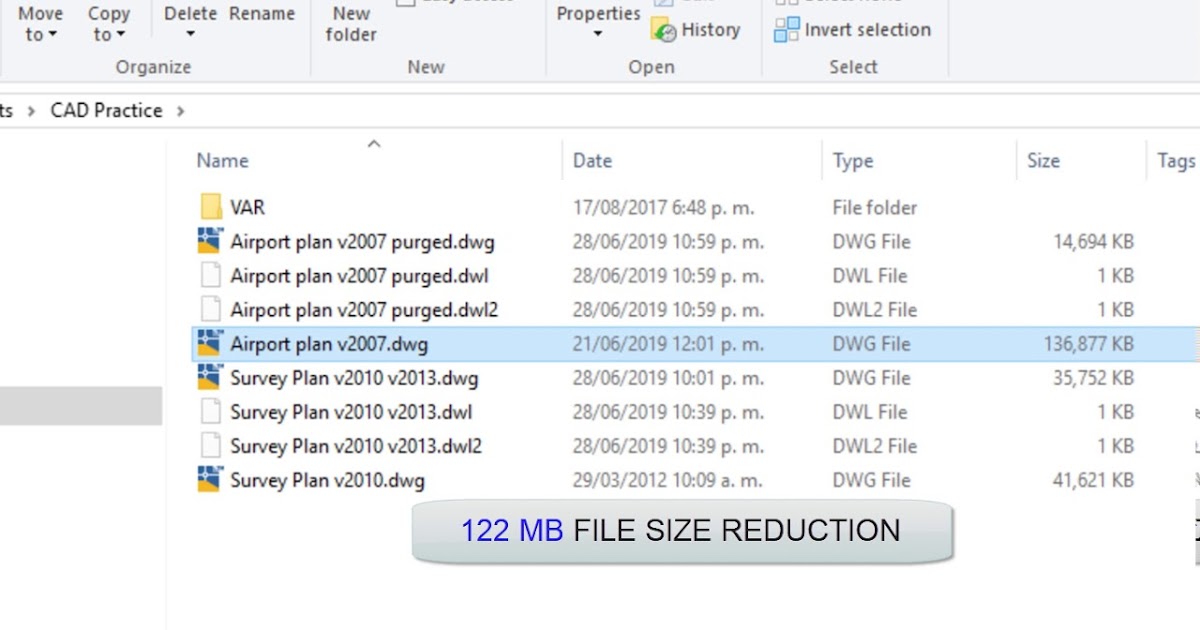
Task: Expand the Properties dropdown arrow
Action: click(597, 35)
